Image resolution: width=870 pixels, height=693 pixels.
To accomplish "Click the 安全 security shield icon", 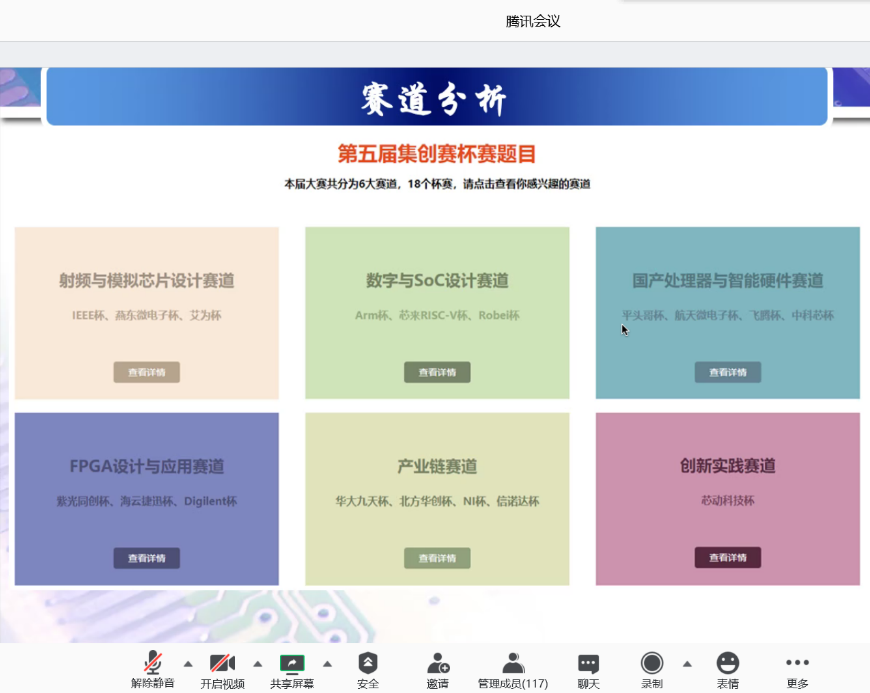I will tap(368, 665).
